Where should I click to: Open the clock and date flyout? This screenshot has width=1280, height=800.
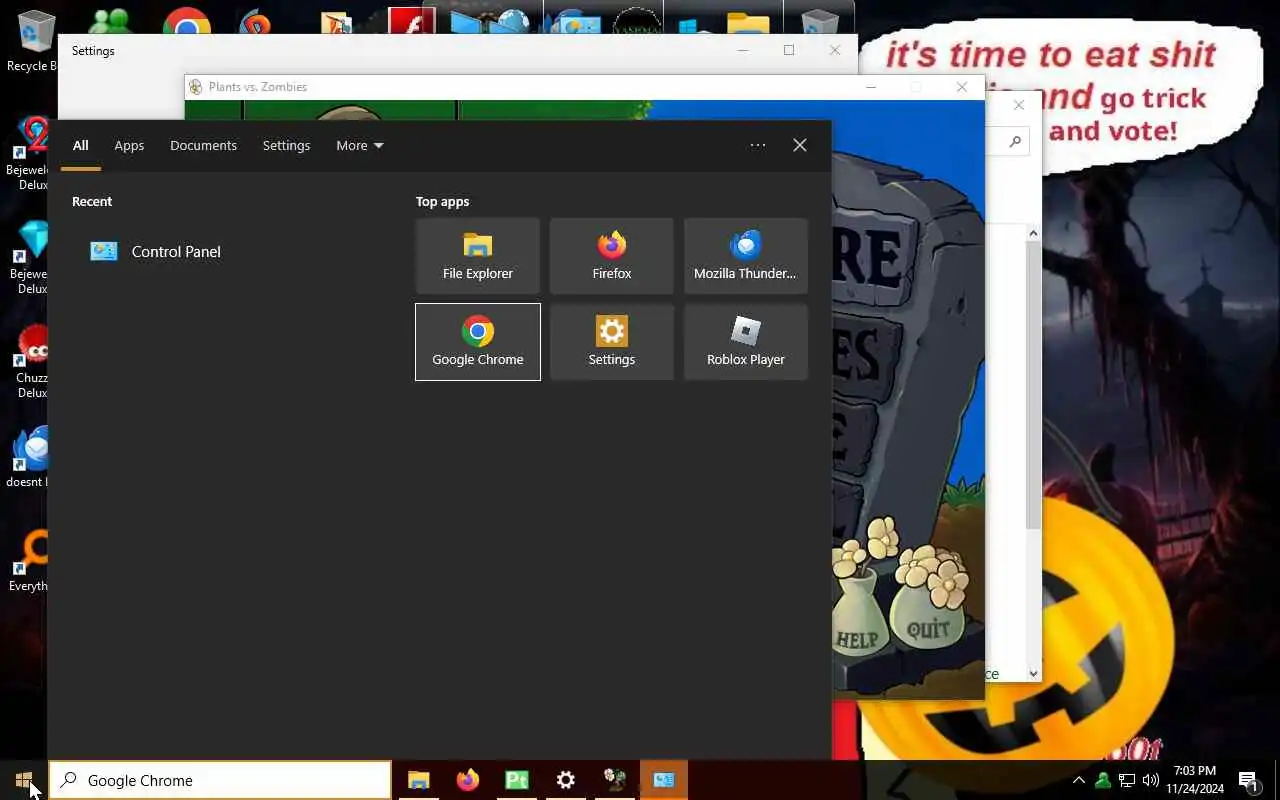pyautogui.click(x=1195, y=780)
